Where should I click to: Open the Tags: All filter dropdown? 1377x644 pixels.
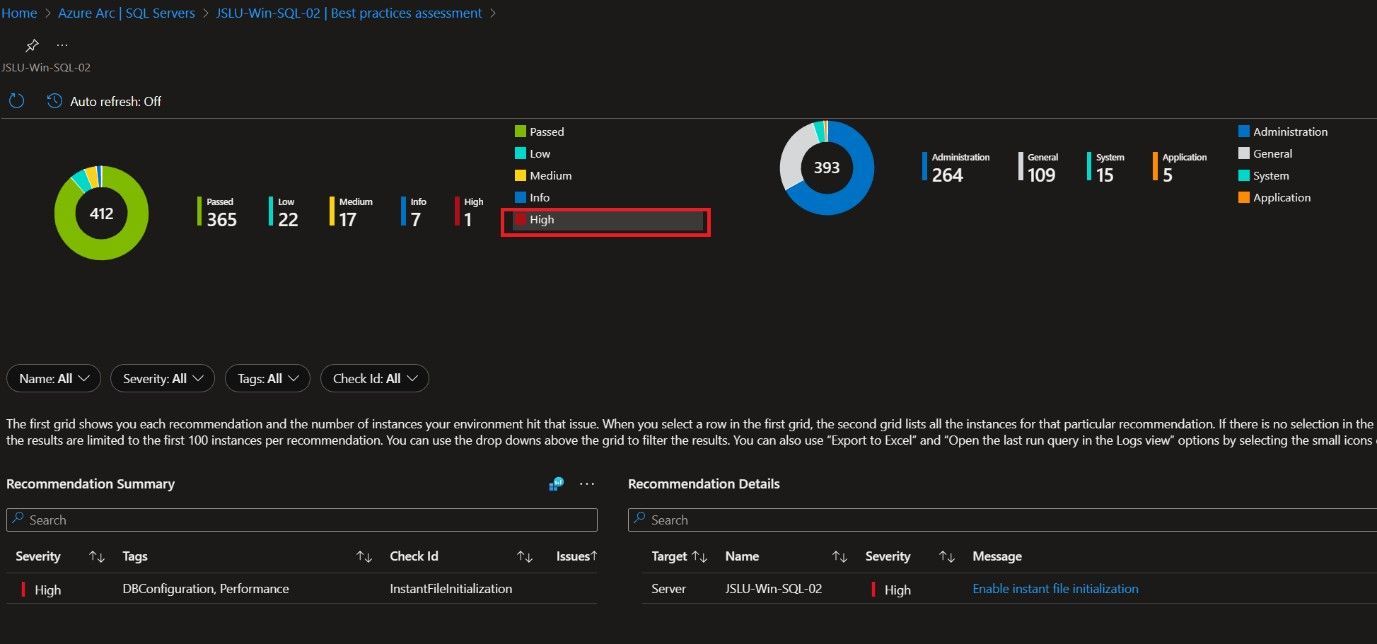coord(268,379)
